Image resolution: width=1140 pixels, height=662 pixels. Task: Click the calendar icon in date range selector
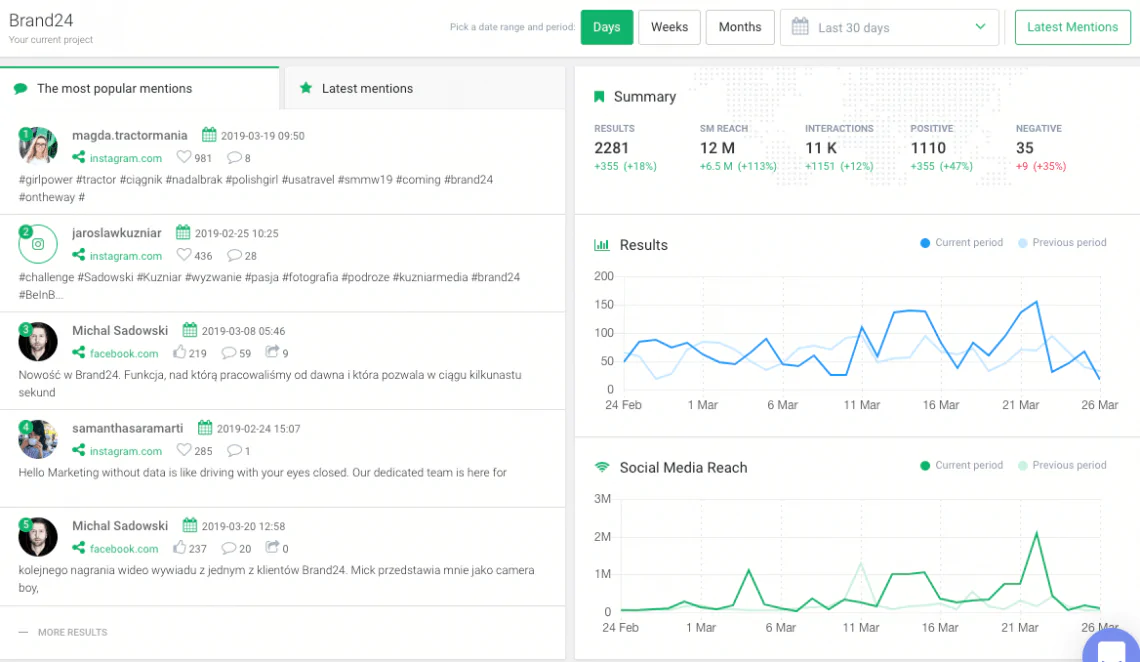click(x=800, y=27)
